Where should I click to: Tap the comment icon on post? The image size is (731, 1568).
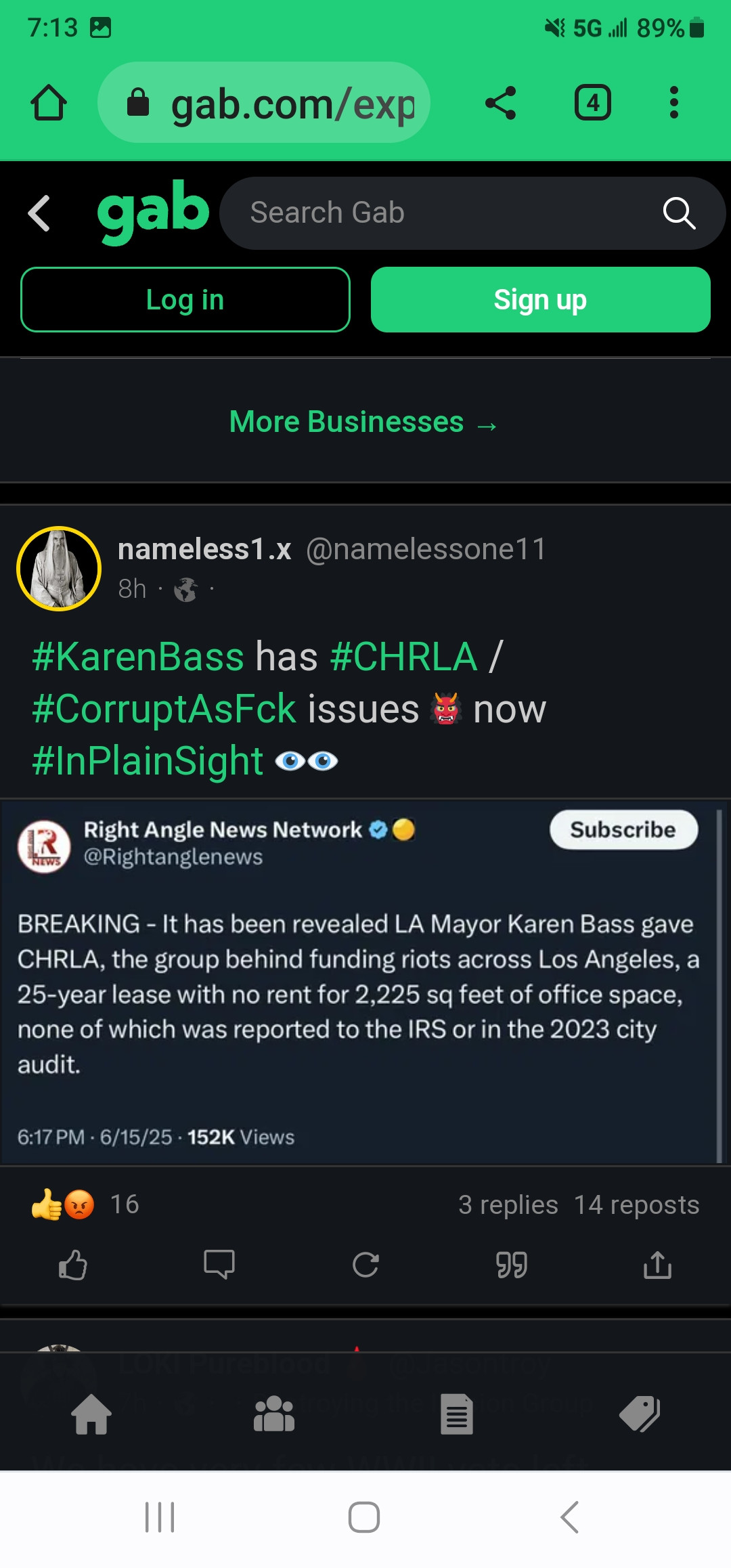pos(219,1265)
